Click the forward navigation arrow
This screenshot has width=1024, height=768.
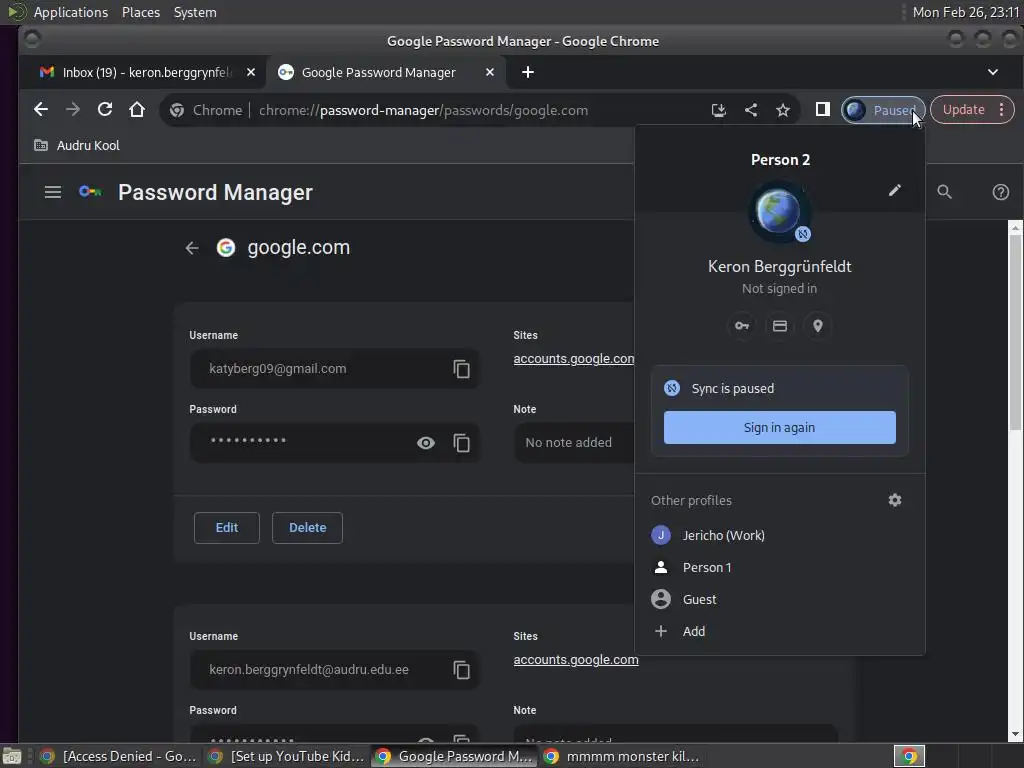[72, 110]
